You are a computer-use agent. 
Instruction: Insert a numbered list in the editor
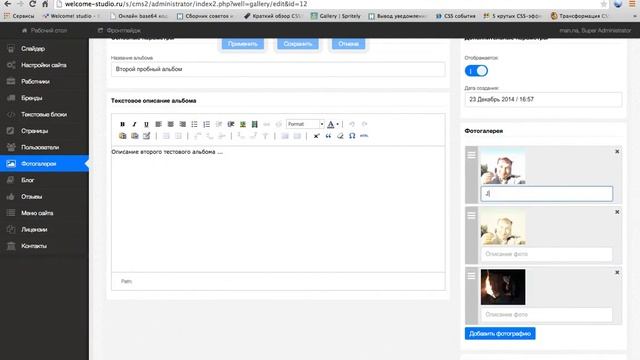(x=207, y=124)
